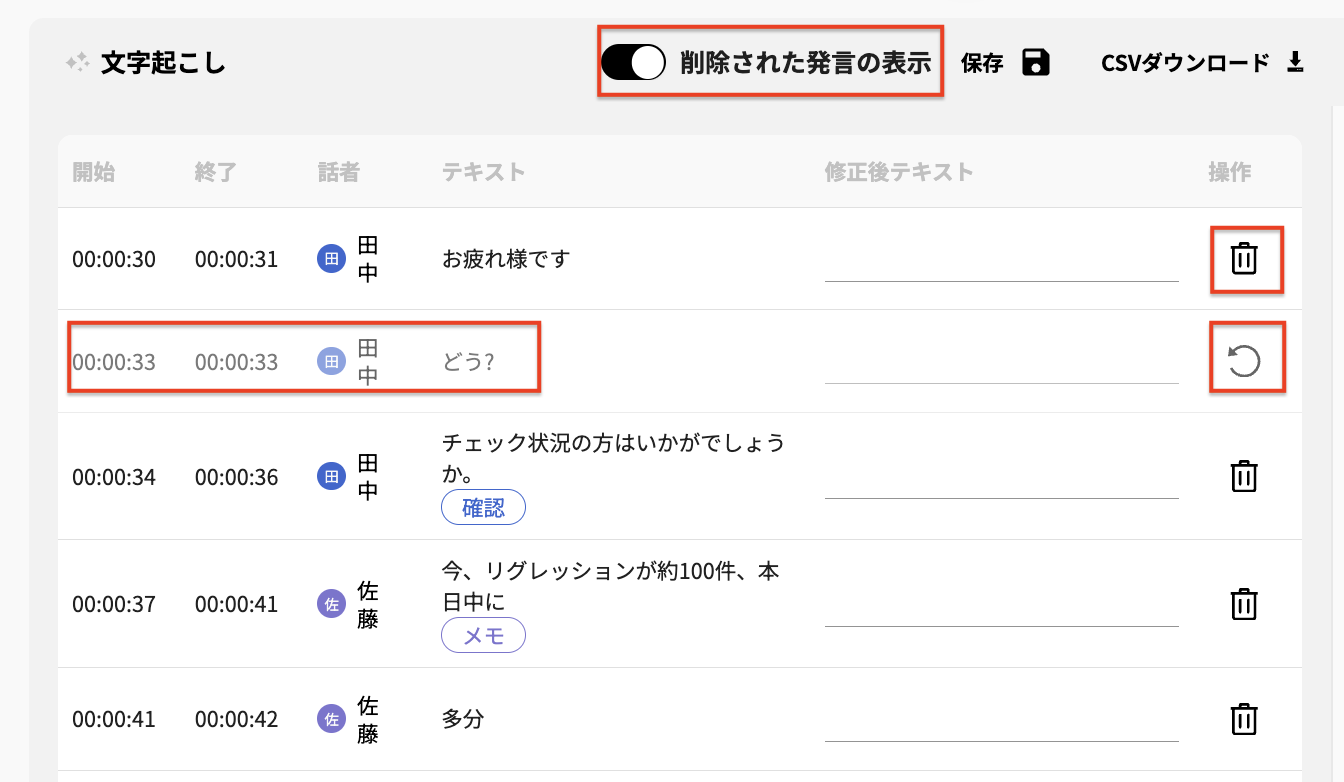This screenshot has width=1344, height=782.
Task: Open the 確認 tag on the check status row
Action: point(484,507)
